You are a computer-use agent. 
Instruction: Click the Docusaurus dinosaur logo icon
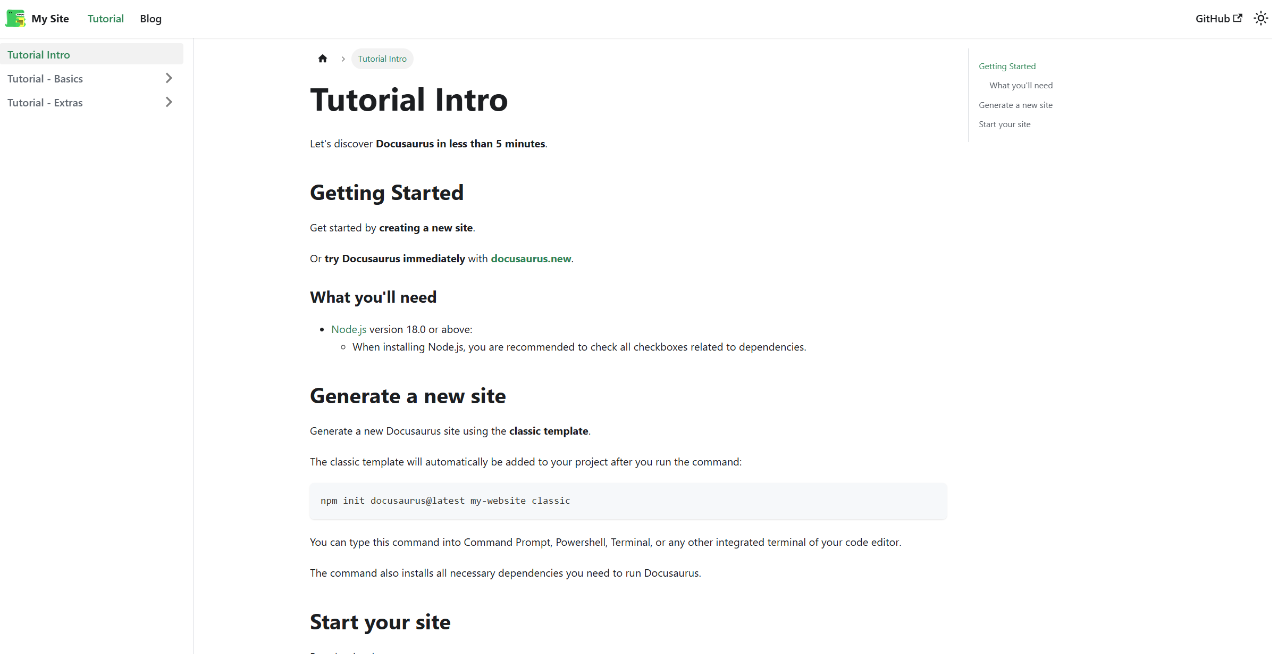(16, 18)
